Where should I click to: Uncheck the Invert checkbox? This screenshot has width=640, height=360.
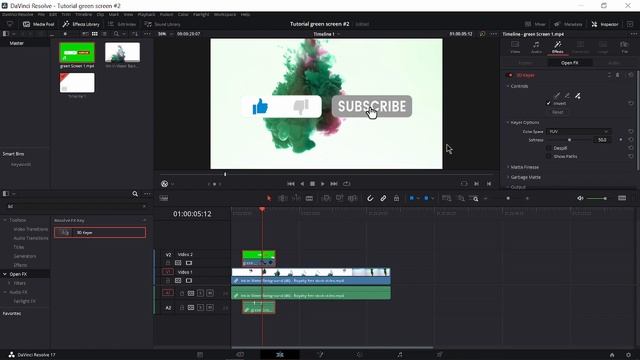549,103
